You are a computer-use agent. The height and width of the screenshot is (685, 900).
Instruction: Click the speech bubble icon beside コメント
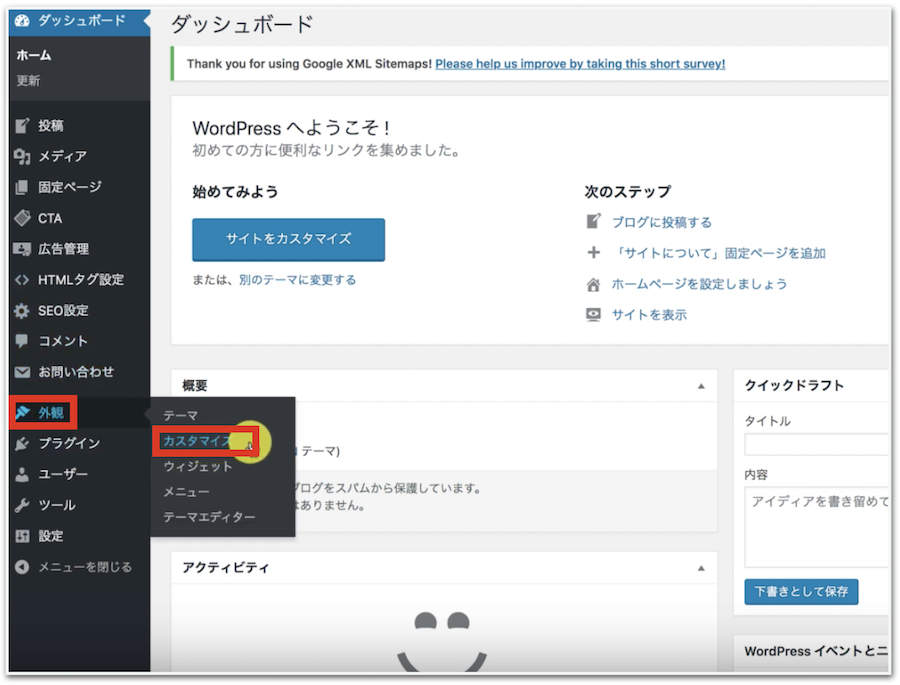(22, 341)
